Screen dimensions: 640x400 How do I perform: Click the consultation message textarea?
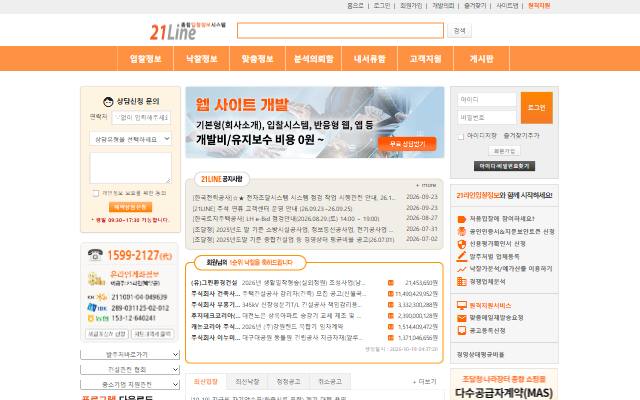[131, 168]
